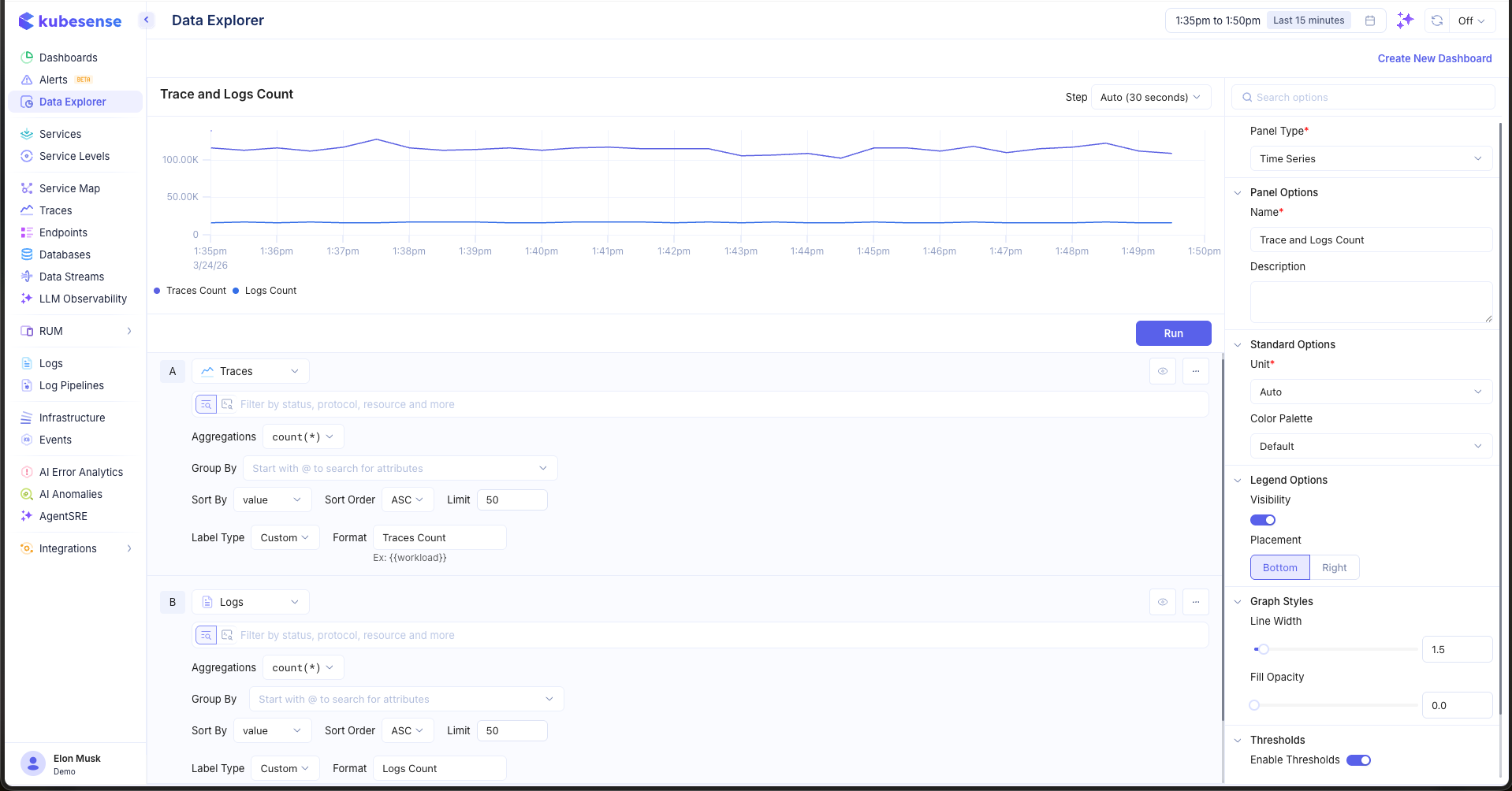Toggle the Legend Visibility switch
This screenshot has width=1512, height=791.
1263,520
